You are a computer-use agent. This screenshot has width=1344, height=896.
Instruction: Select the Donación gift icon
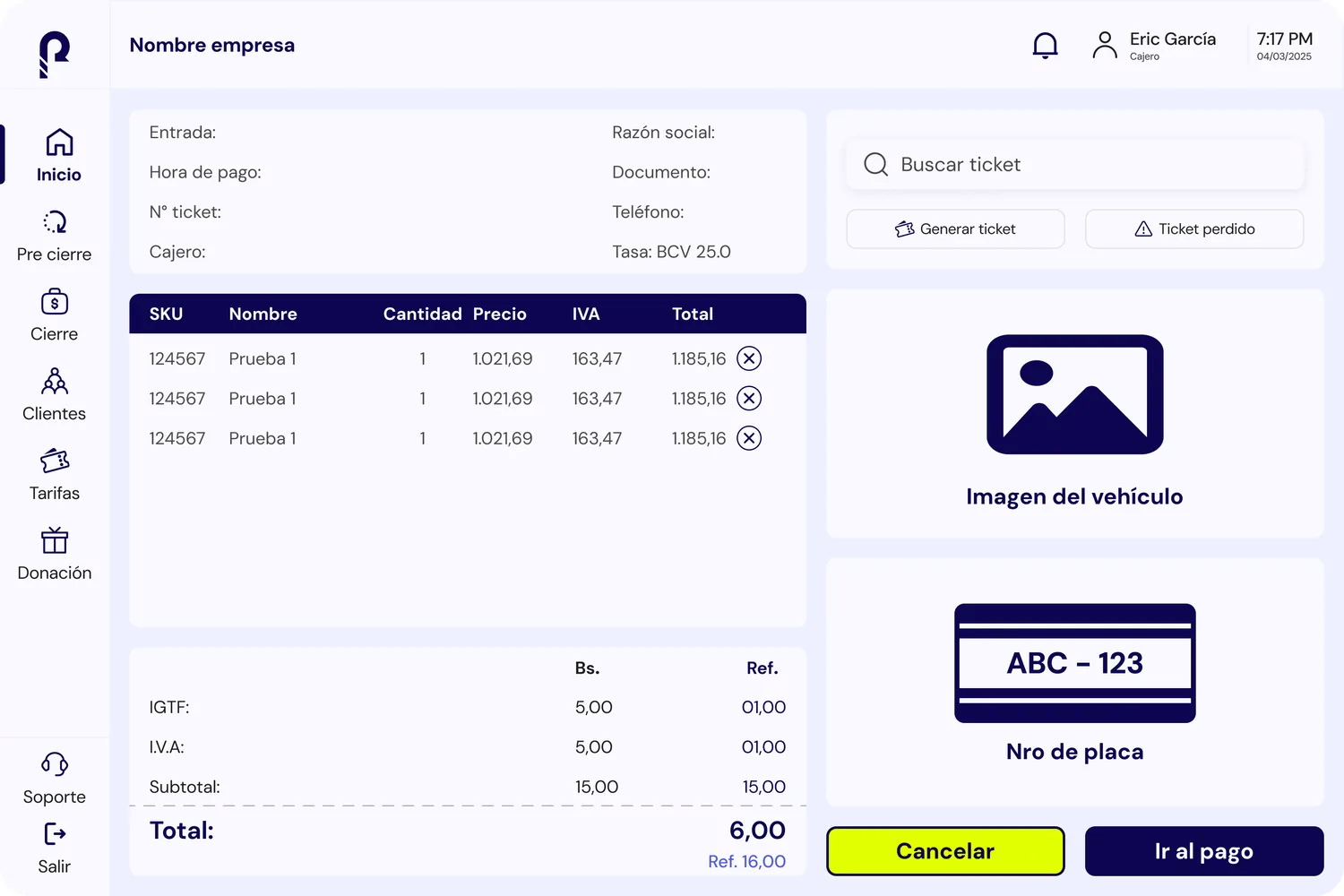click(55, 540)
